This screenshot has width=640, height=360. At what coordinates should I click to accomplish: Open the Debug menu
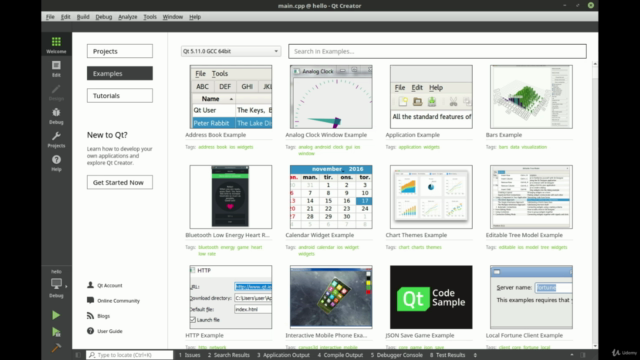click(104, 17)
